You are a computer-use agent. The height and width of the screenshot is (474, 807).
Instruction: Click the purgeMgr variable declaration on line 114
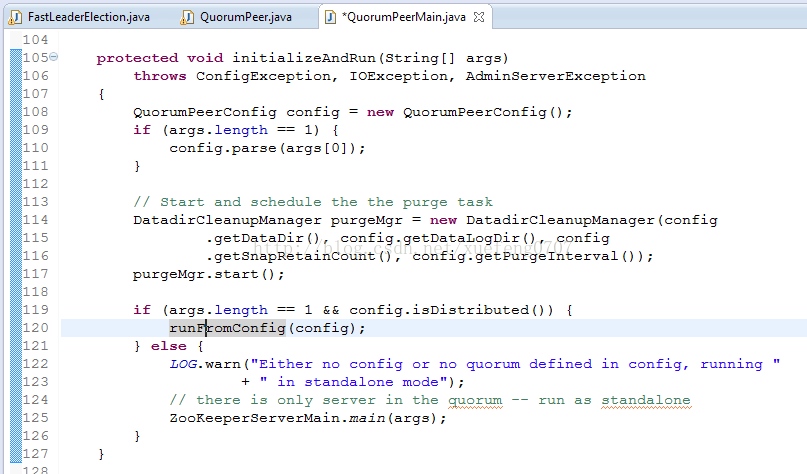pos(366,220)
